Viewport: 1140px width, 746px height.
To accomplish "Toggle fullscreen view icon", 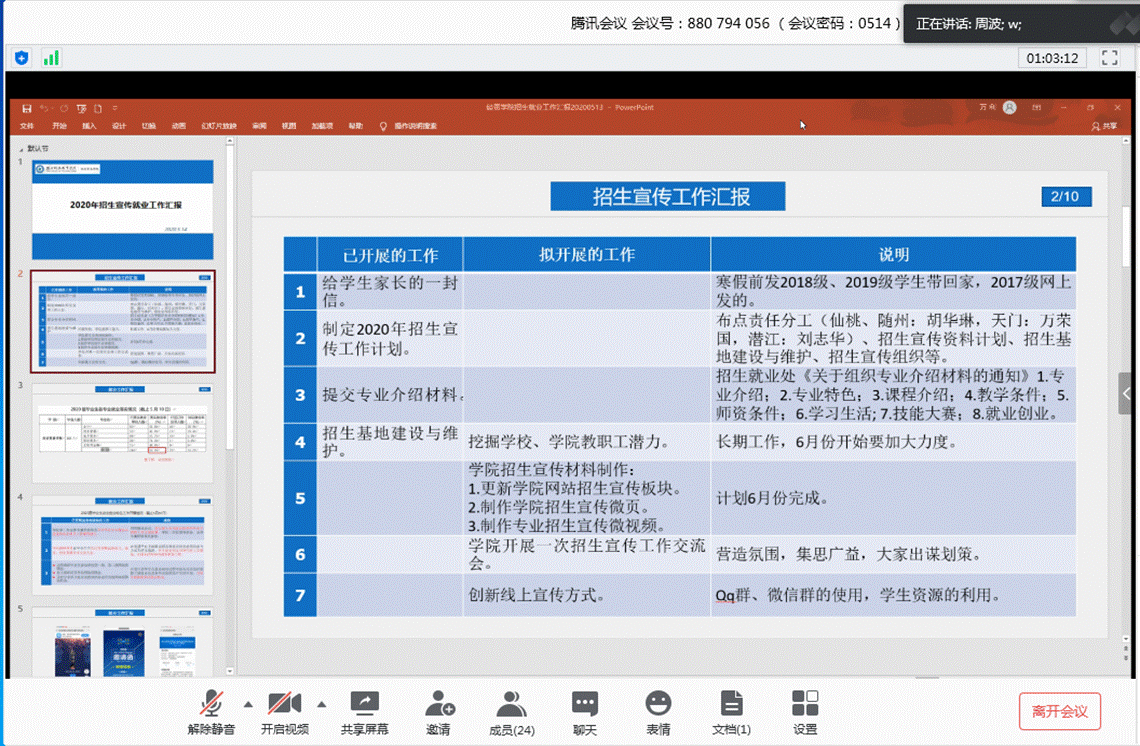I will pyautogui.click(x=1109, y=57).
